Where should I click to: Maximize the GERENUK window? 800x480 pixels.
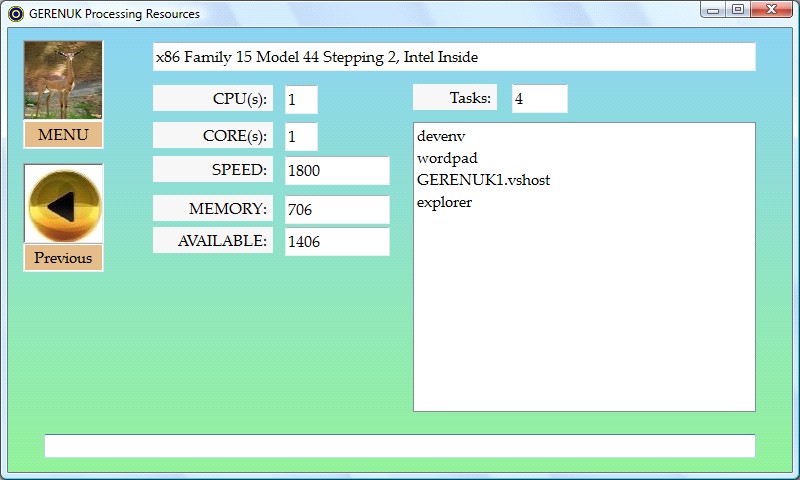pos(738,11)
